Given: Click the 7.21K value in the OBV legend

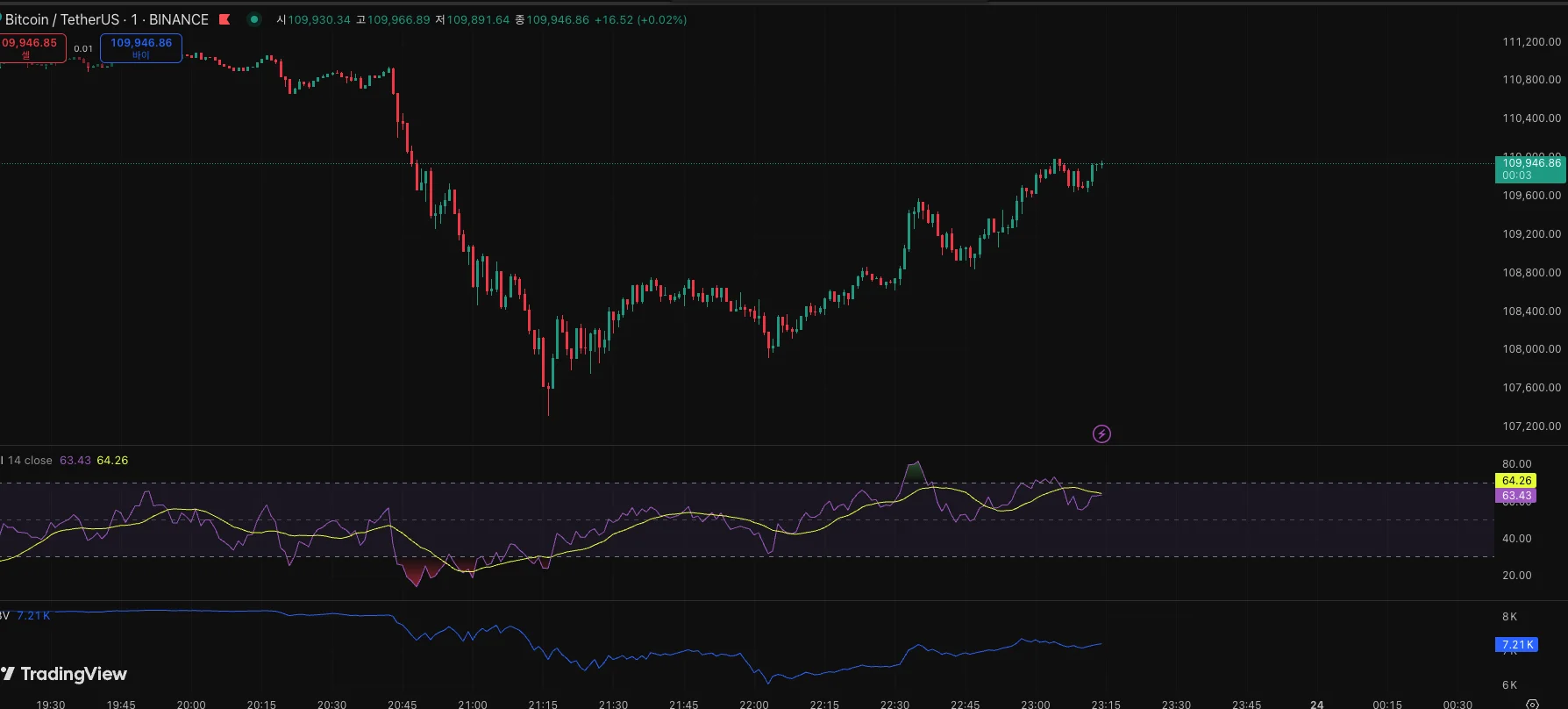Looking at the screenshot, I should 33,616.
